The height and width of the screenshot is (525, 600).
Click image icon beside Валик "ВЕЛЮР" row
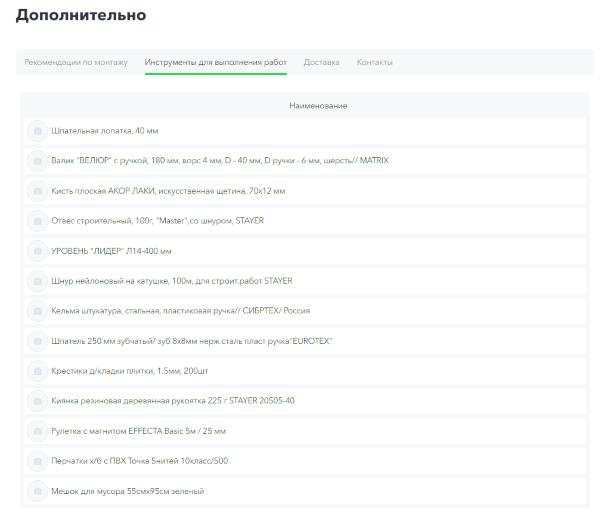click(38, 161)
